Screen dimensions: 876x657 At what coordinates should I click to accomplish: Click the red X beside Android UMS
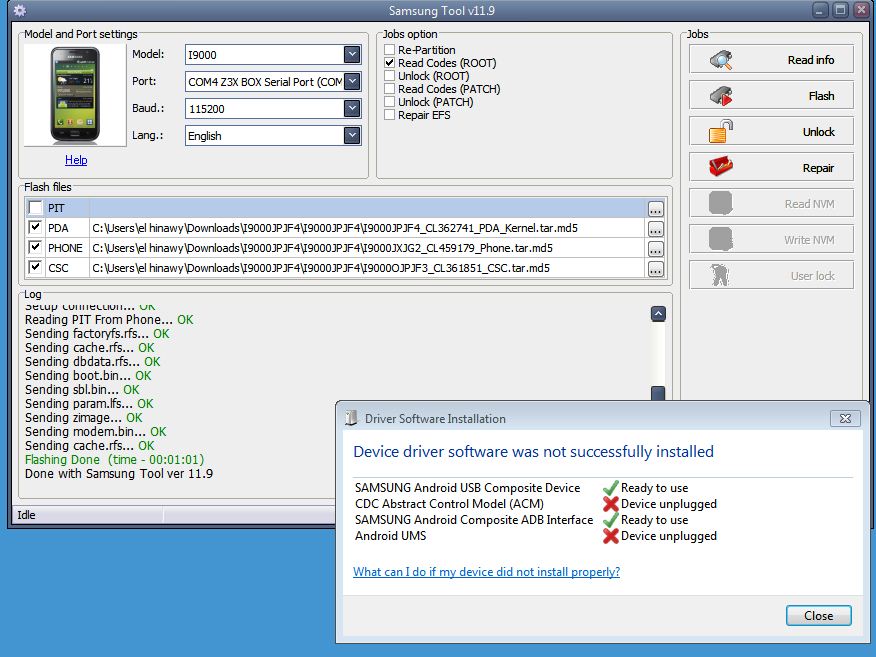coord(611,536)
